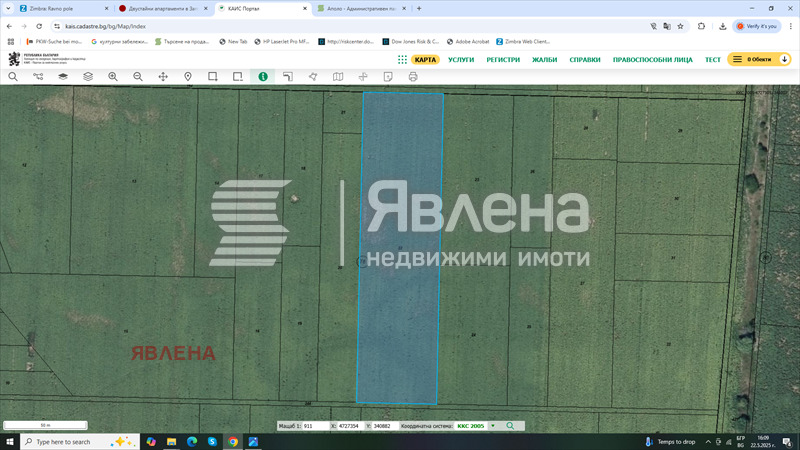Click the РЕГИСТРИ navigation link
The height and width of the screenshot is (450, 800).
point(503,60)
